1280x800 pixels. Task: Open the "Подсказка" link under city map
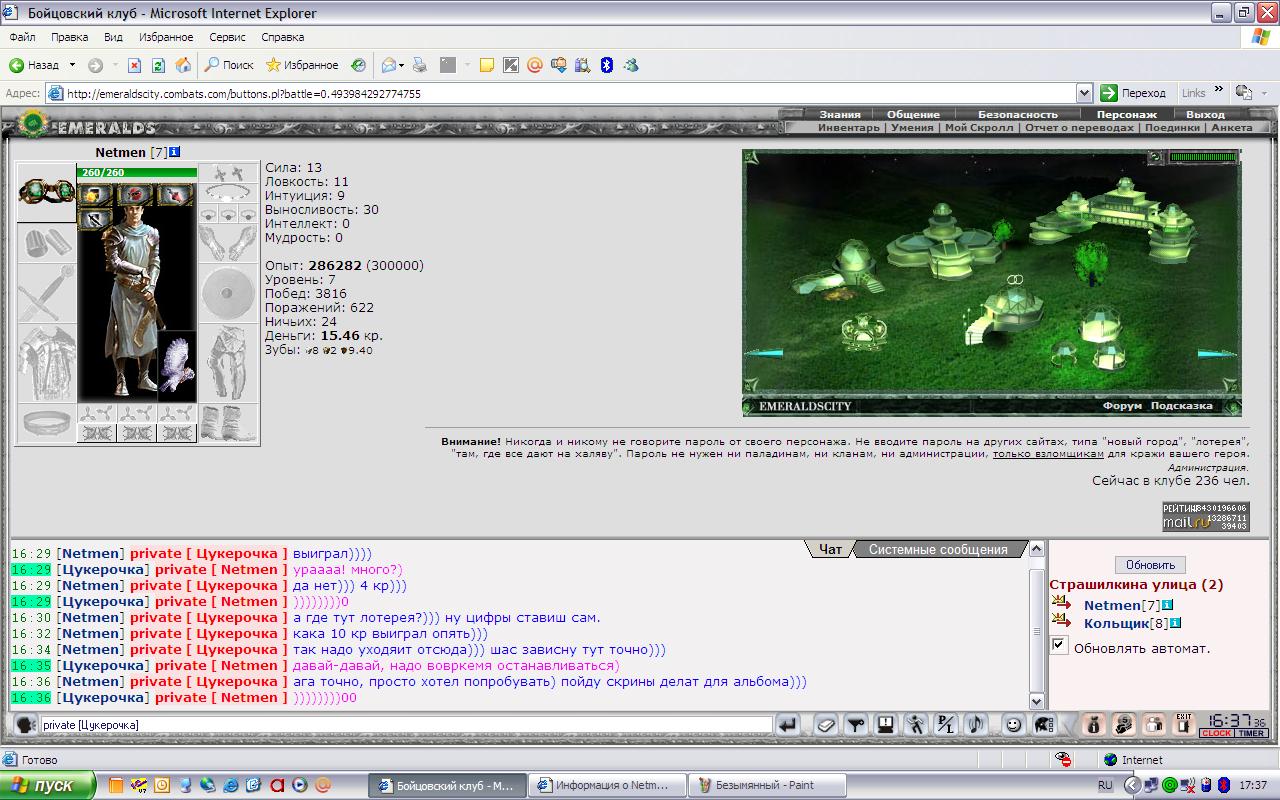click(1181, 406)
